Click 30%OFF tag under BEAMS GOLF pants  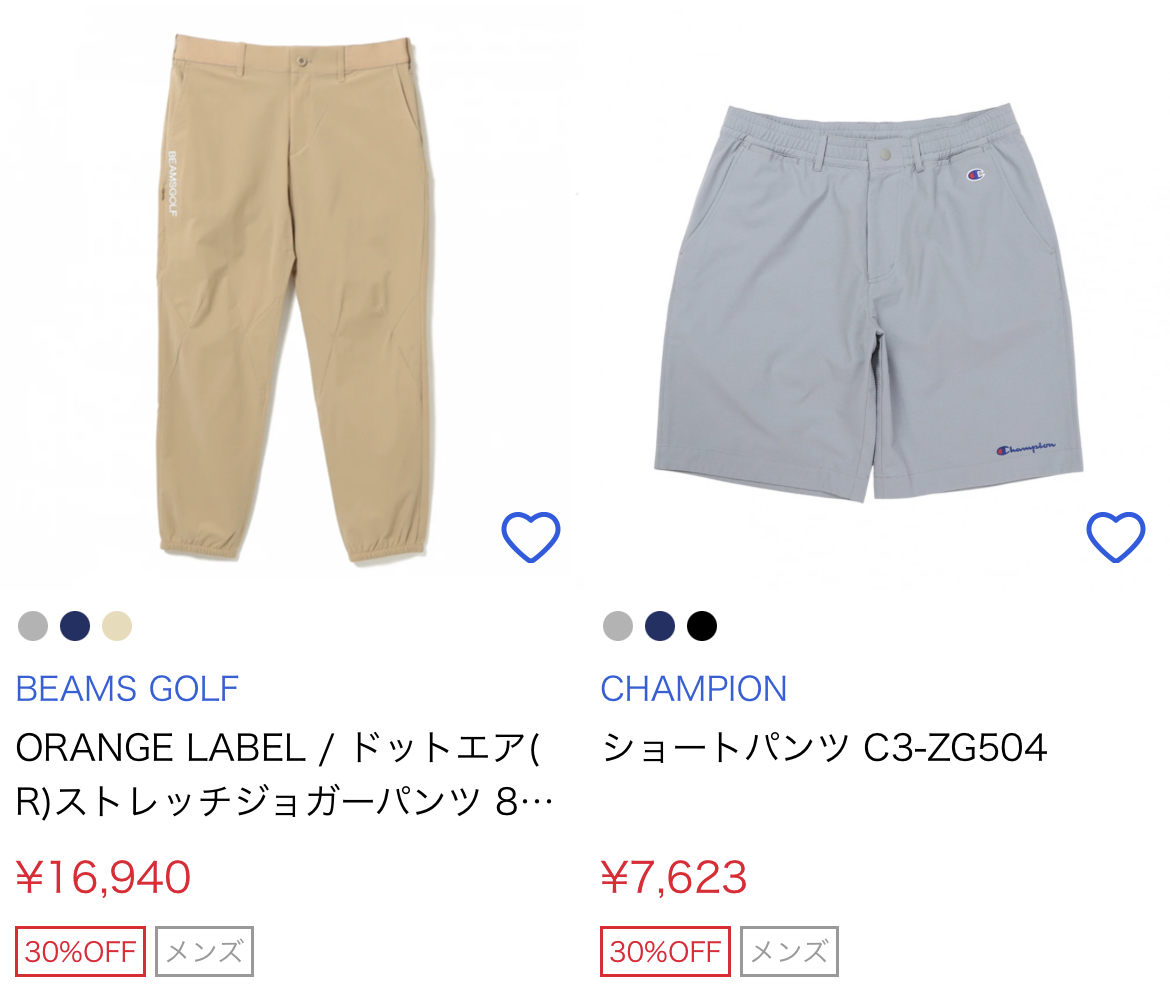pos(80,952)
